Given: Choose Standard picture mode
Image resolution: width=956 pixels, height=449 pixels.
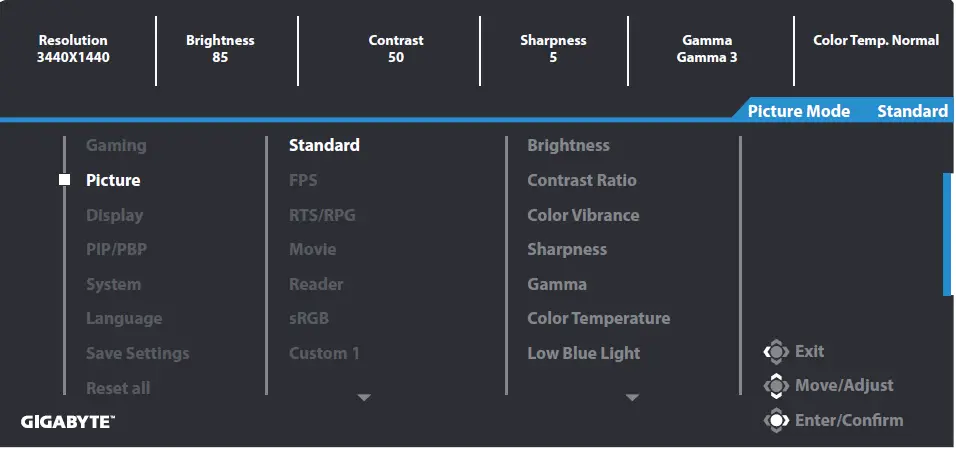Looking at the screenshot, I should coord(324,146).
